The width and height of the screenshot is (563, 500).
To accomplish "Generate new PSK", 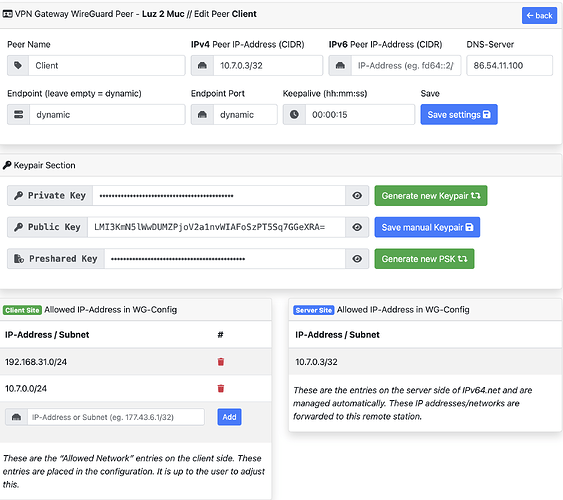I will pos(424,259).
